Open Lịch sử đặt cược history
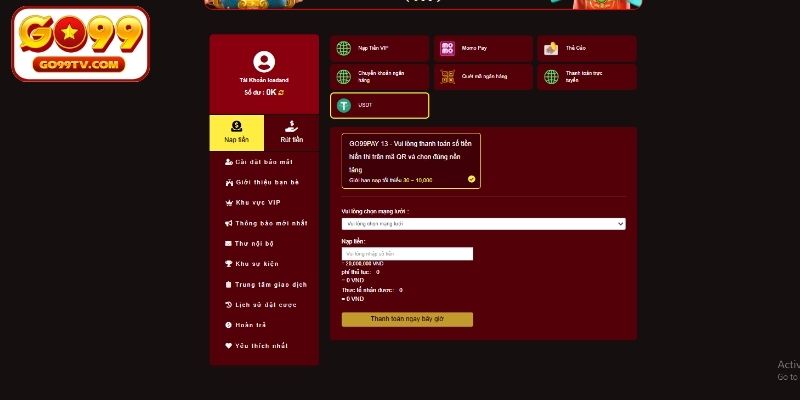Image resolution: width=800 pixels, height=400 pixels. pyautogui.click(x=261, y=305)
